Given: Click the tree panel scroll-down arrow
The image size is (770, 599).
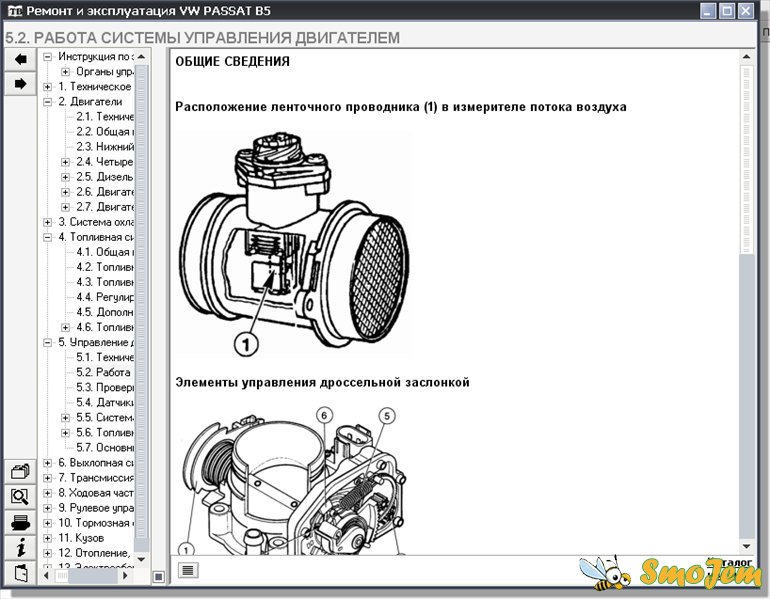Looking at the screenshot, I should click(141, 559).
